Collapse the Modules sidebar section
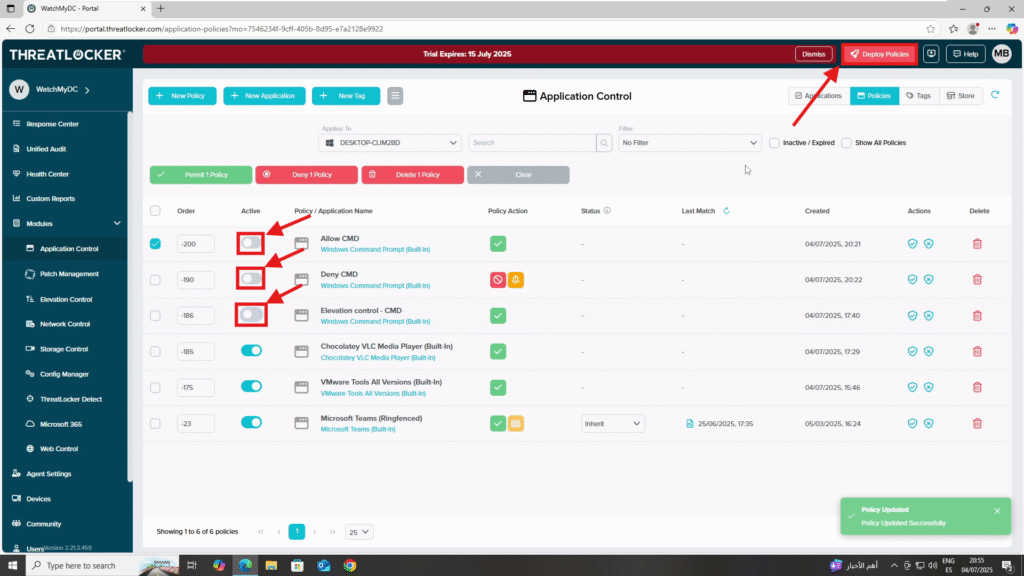1024x576 pixels. (117, 223)
